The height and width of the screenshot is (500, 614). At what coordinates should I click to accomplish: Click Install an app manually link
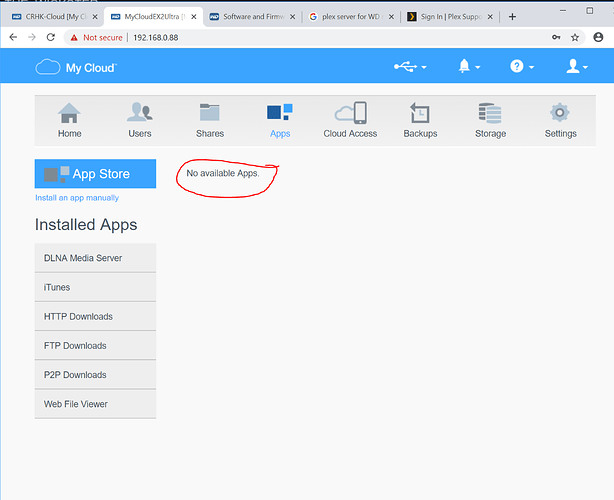[77, 198]
